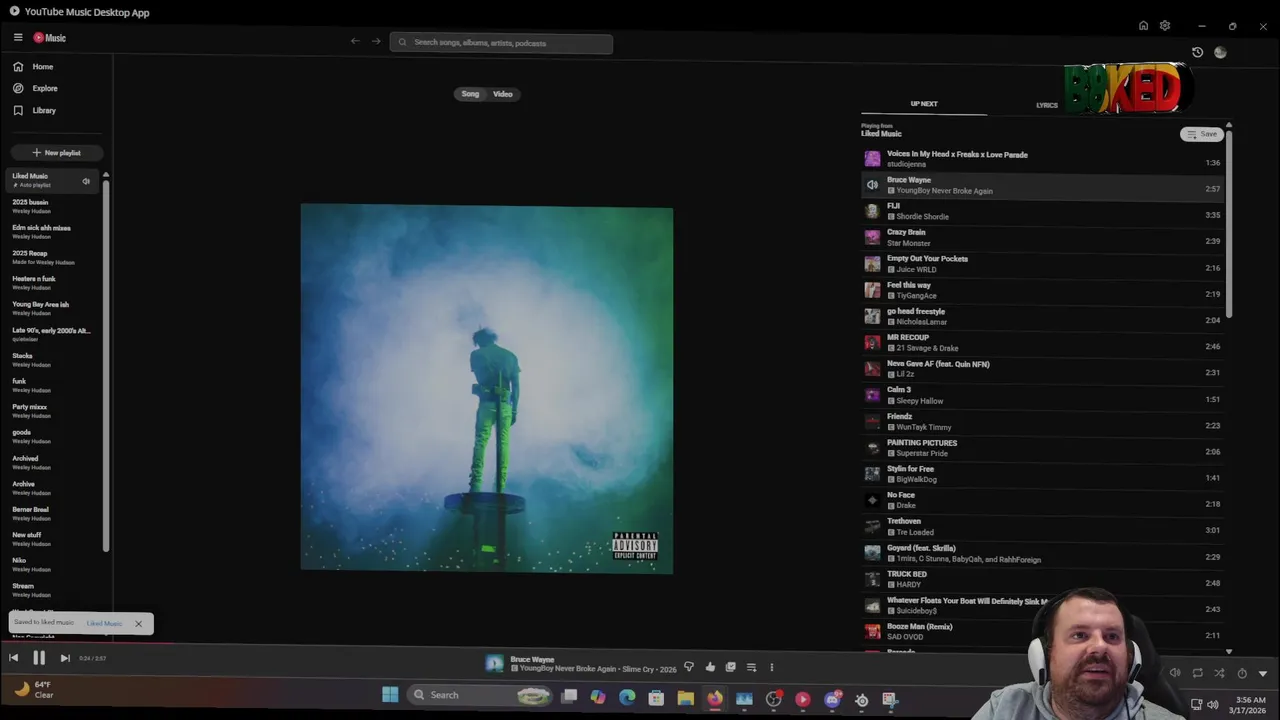Click the search songs input field
1280x720 pixels.
pyautogui.click(x=501, y=43)
